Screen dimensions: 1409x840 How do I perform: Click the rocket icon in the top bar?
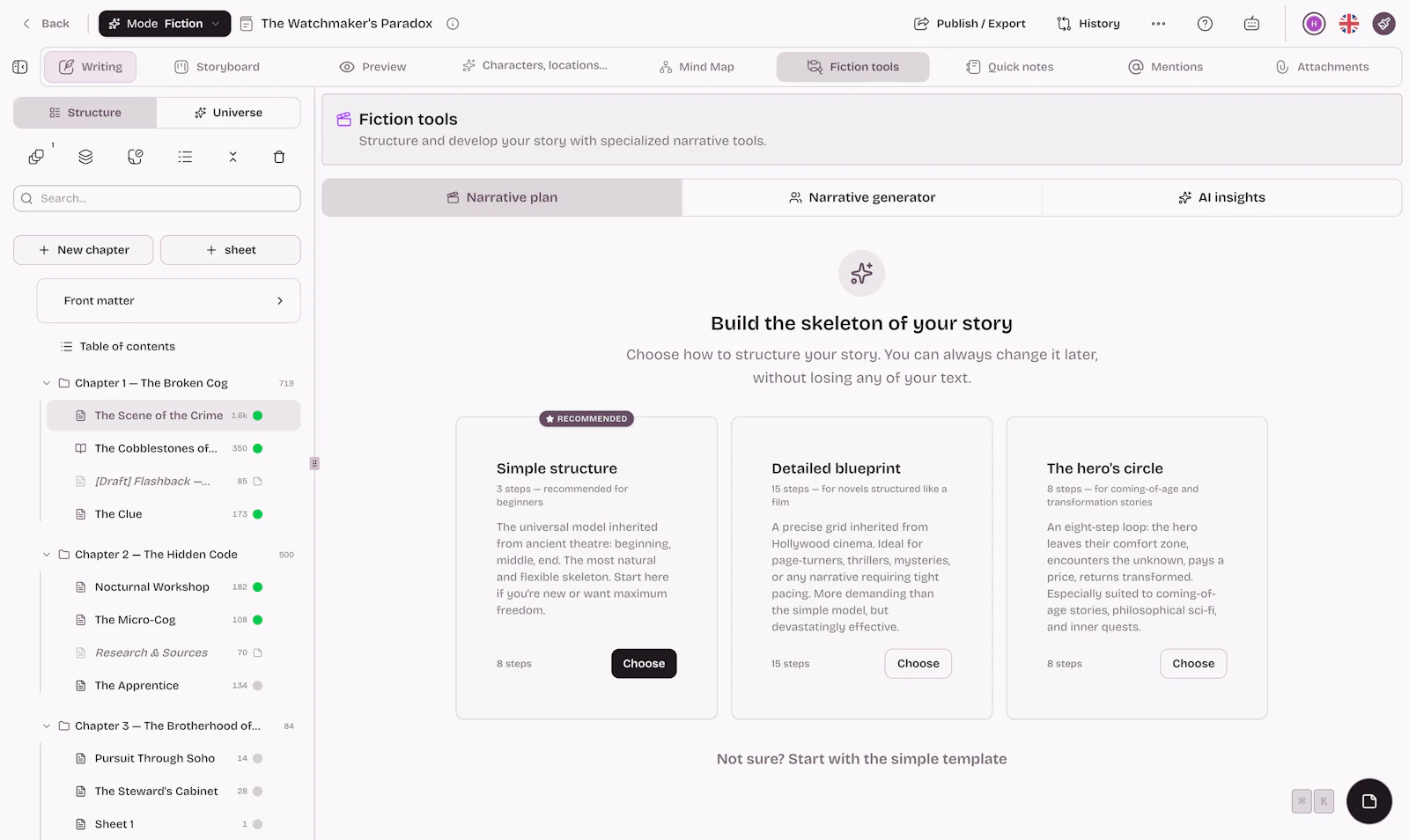[x=1384, y=24]
